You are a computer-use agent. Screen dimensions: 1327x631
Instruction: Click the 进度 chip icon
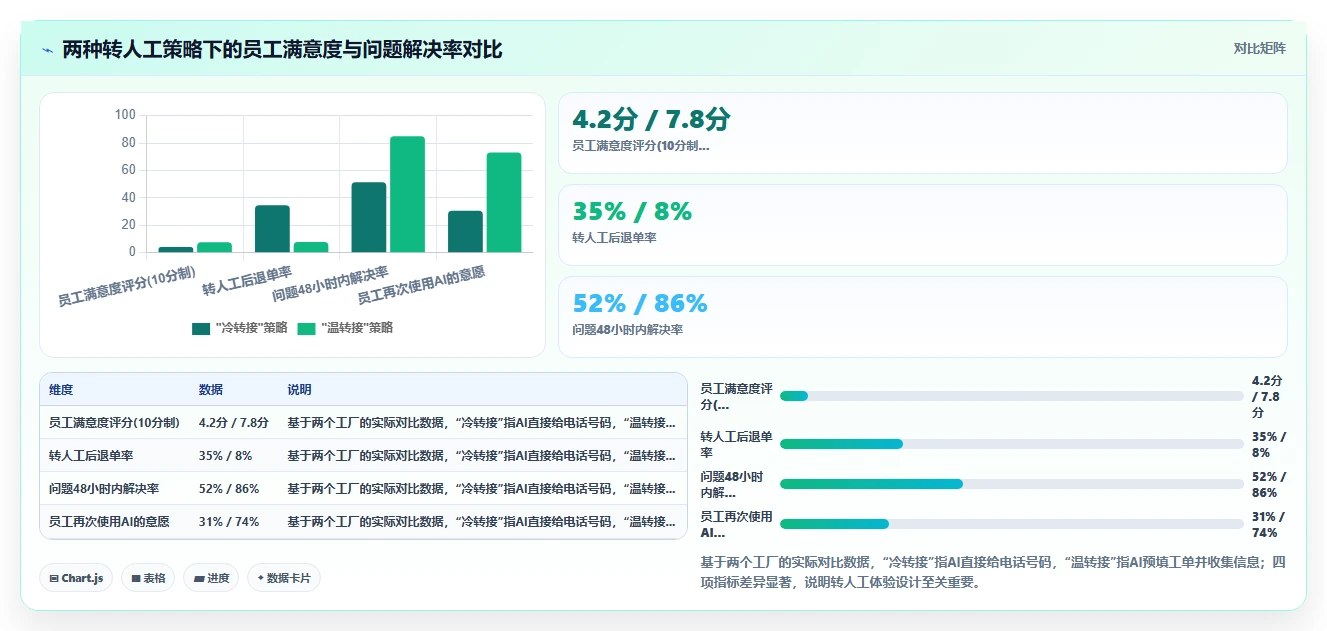(198, 578)
